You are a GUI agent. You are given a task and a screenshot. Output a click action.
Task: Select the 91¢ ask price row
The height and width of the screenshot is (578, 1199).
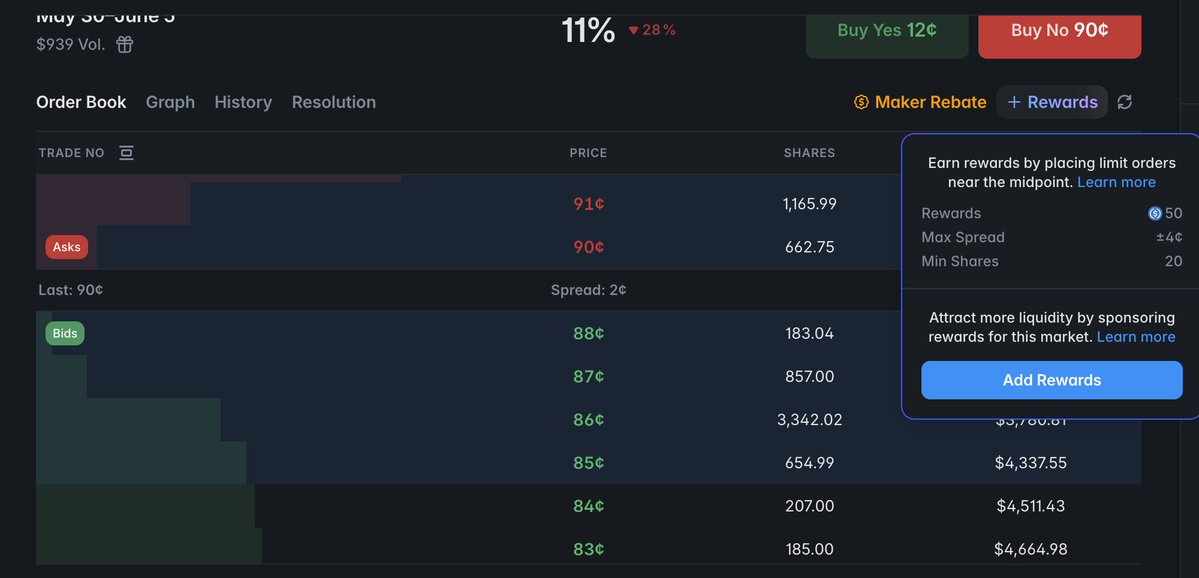(588, 204)
